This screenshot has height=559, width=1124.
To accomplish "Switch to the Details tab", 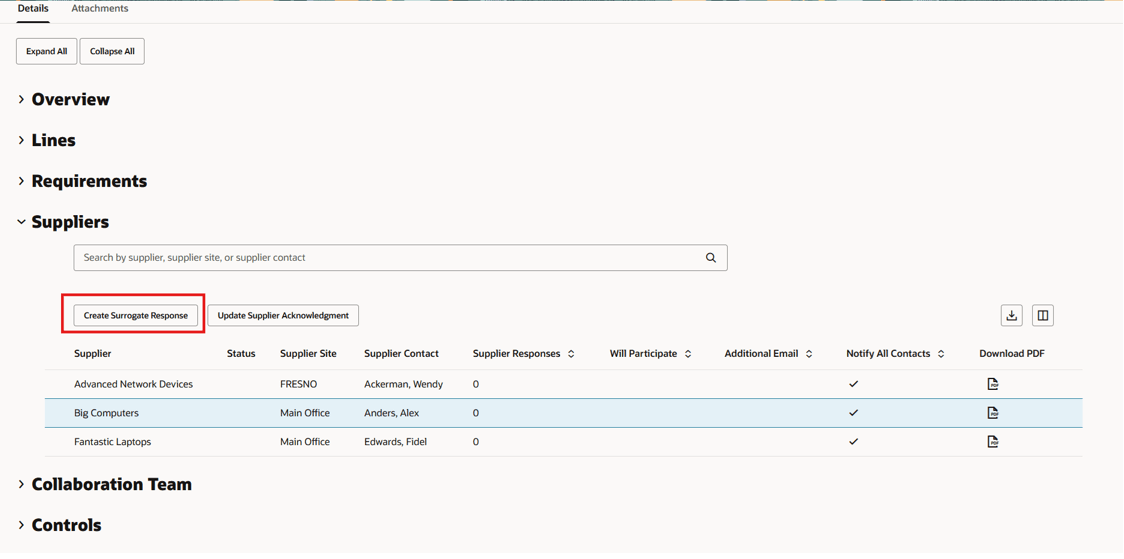I will 33,9.
